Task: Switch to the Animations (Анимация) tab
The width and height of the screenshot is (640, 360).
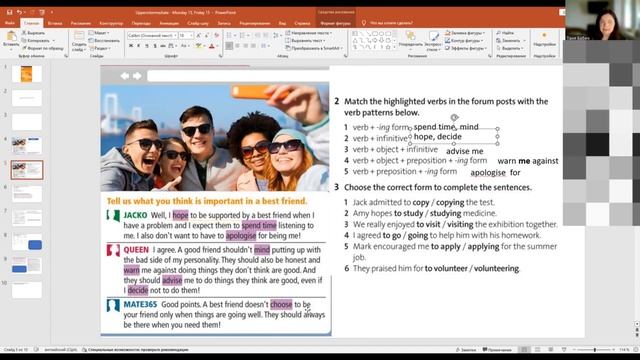Action: click(169, 23)
